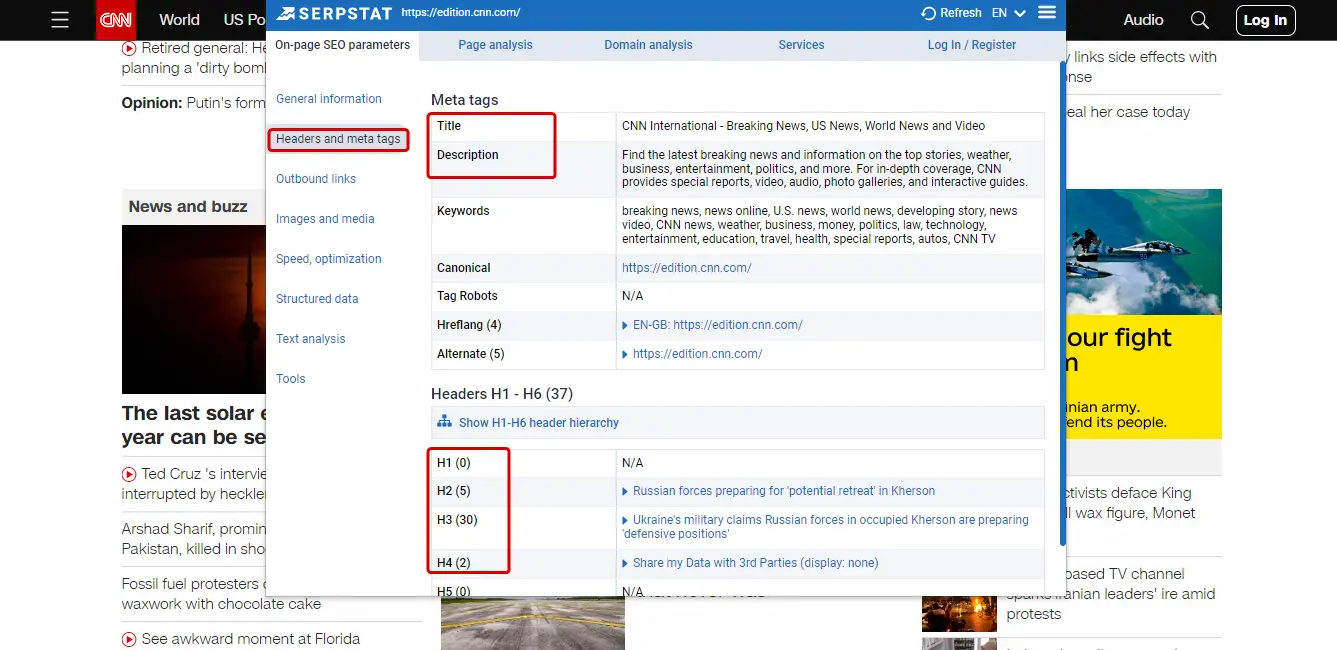Click the CNN logo
Screen dimensions: 1337x650
click(116, 20)
